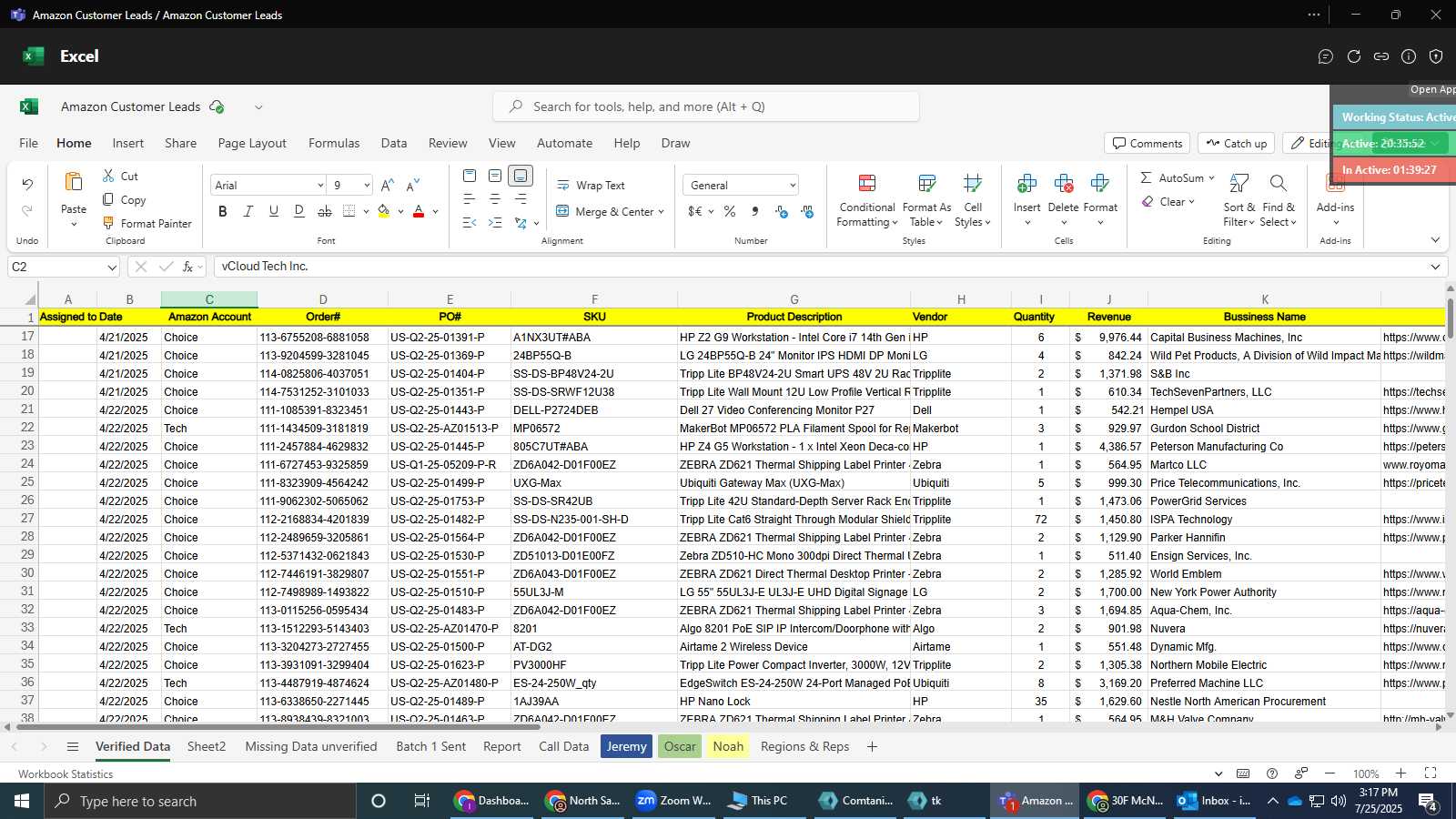Screen dimensions: 1456x819
Task: Apply strikethrough formatting
Action: [325, 211]
